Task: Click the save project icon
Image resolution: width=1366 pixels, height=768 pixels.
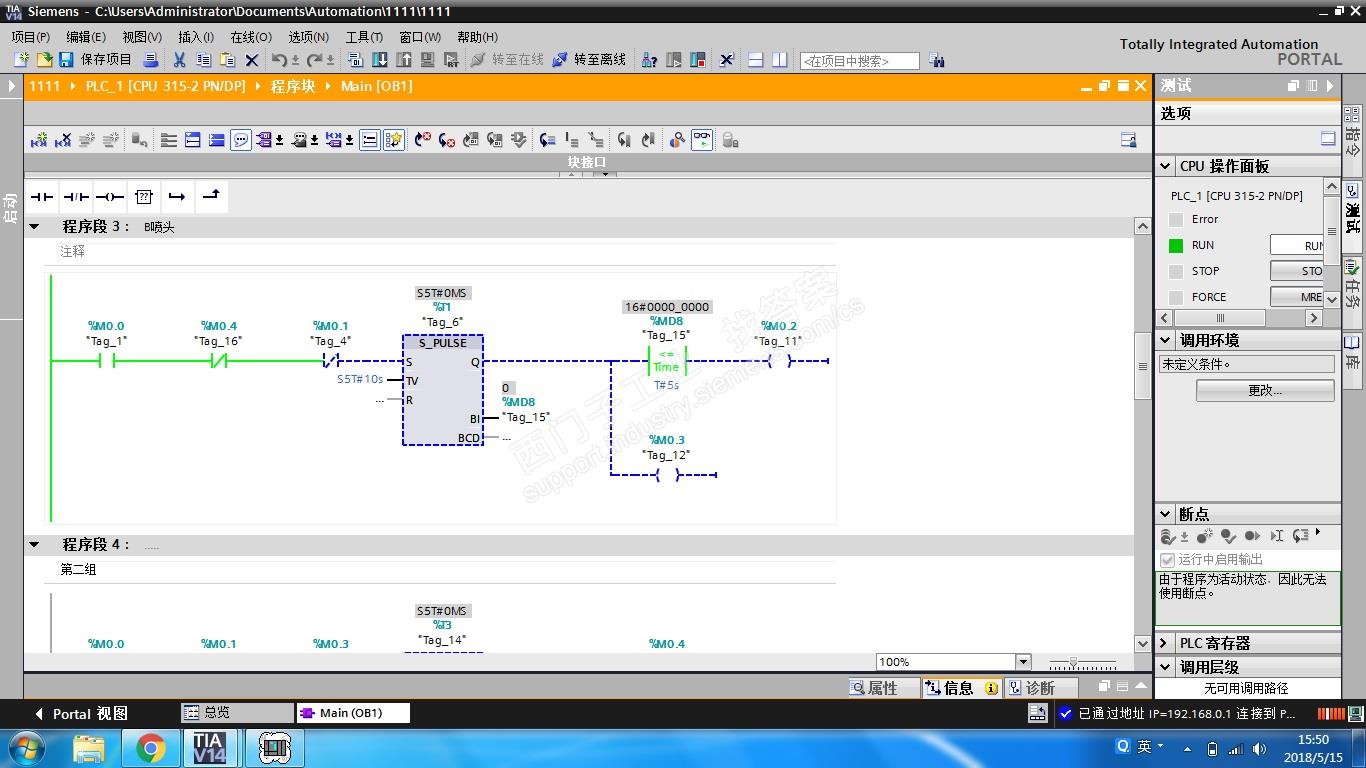Action: (x=66, y=60)
